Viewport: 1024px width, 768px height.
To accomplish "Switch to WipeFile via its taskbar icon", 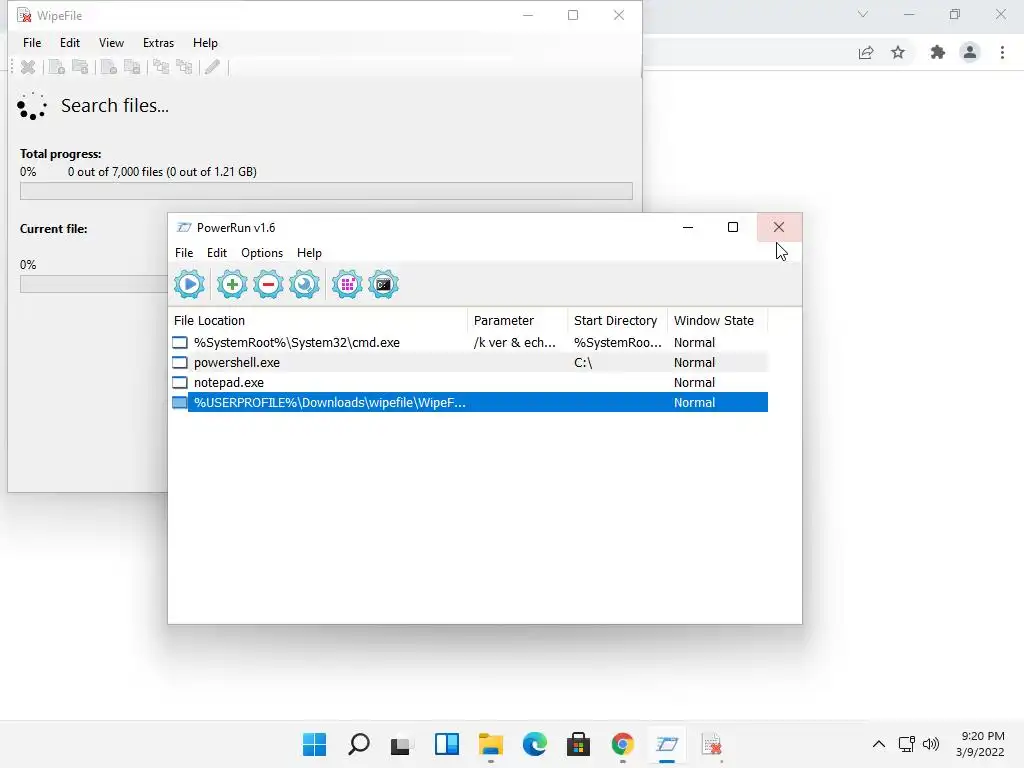I will [711, 744].
